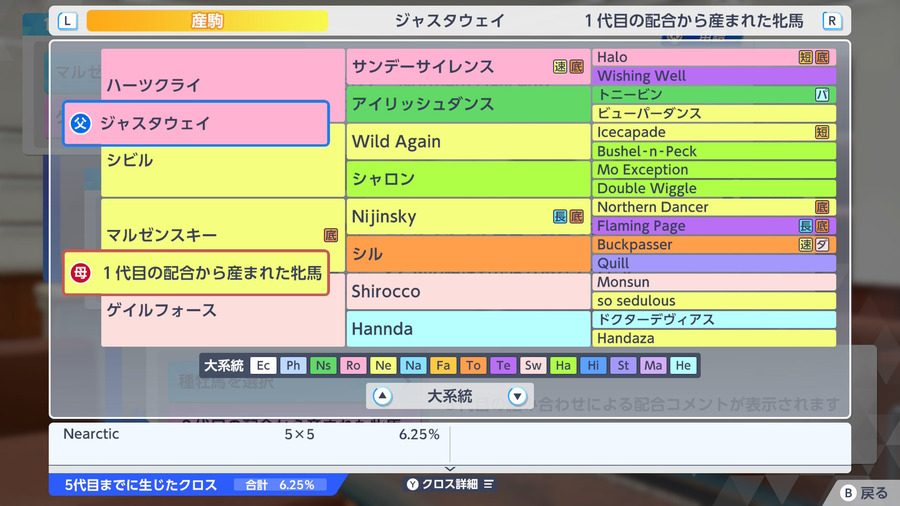
Task: Click シビル in the pedigree
Action: pos(130,160)
